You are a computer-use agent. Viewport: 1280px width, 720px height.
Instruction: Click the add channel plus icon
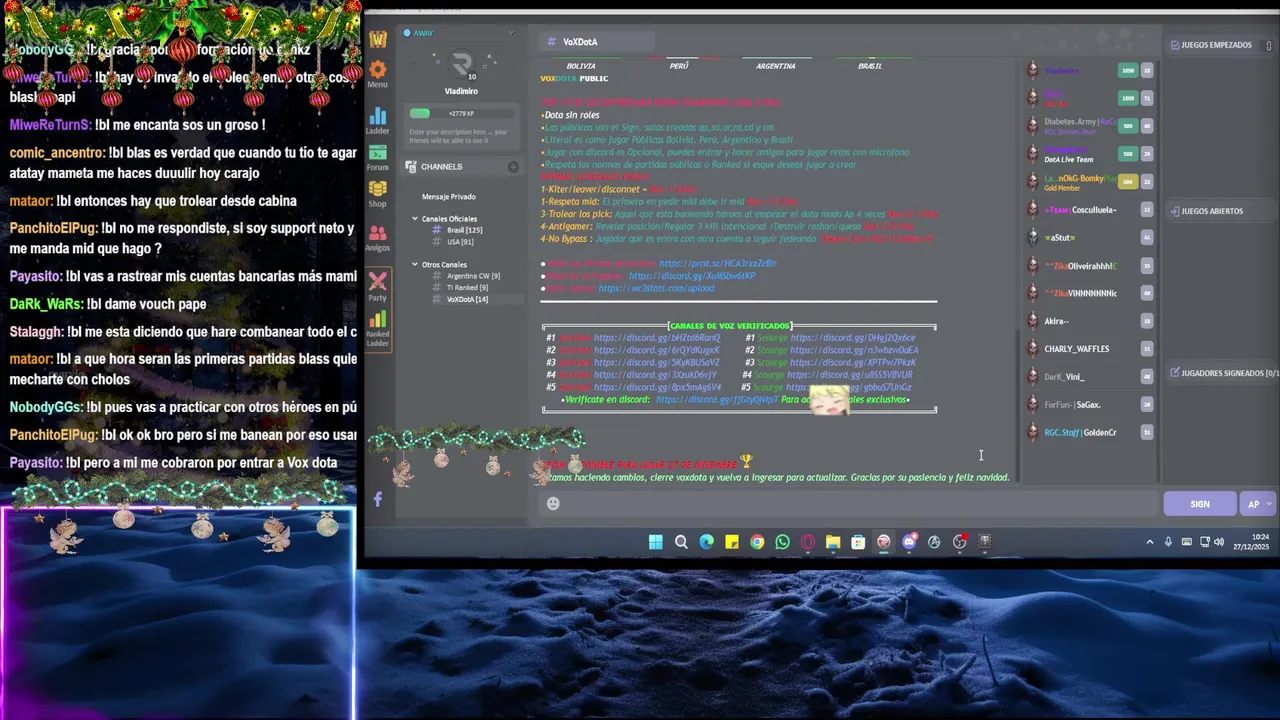(x=513, y=167)
